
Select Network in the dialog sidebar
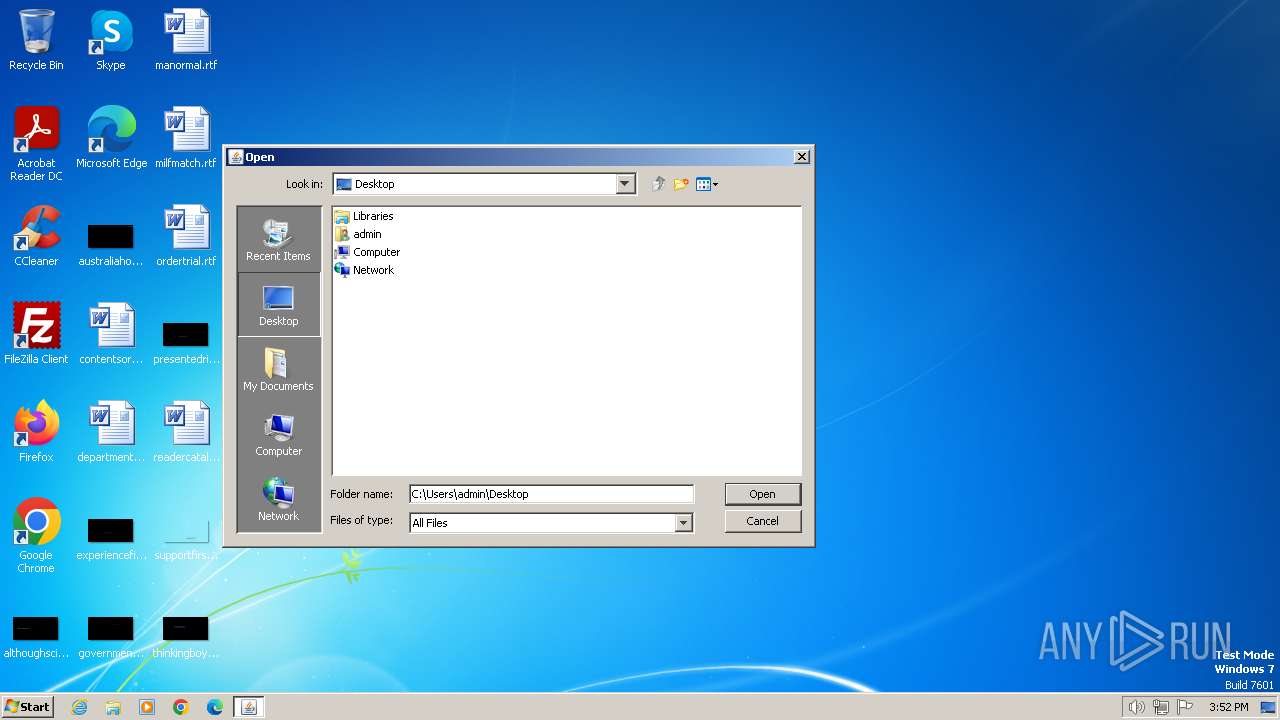tap(278, 500)
